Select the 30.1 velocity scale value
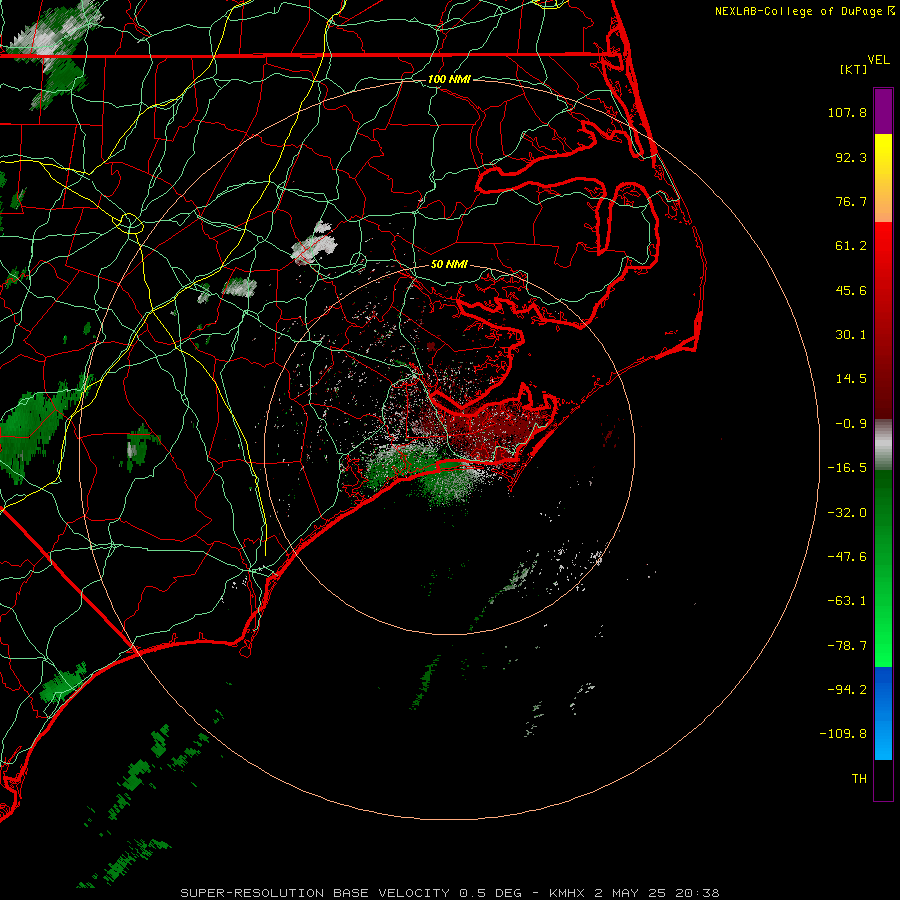The height and width of the screenshot is (900, 900). coord(851,335)
